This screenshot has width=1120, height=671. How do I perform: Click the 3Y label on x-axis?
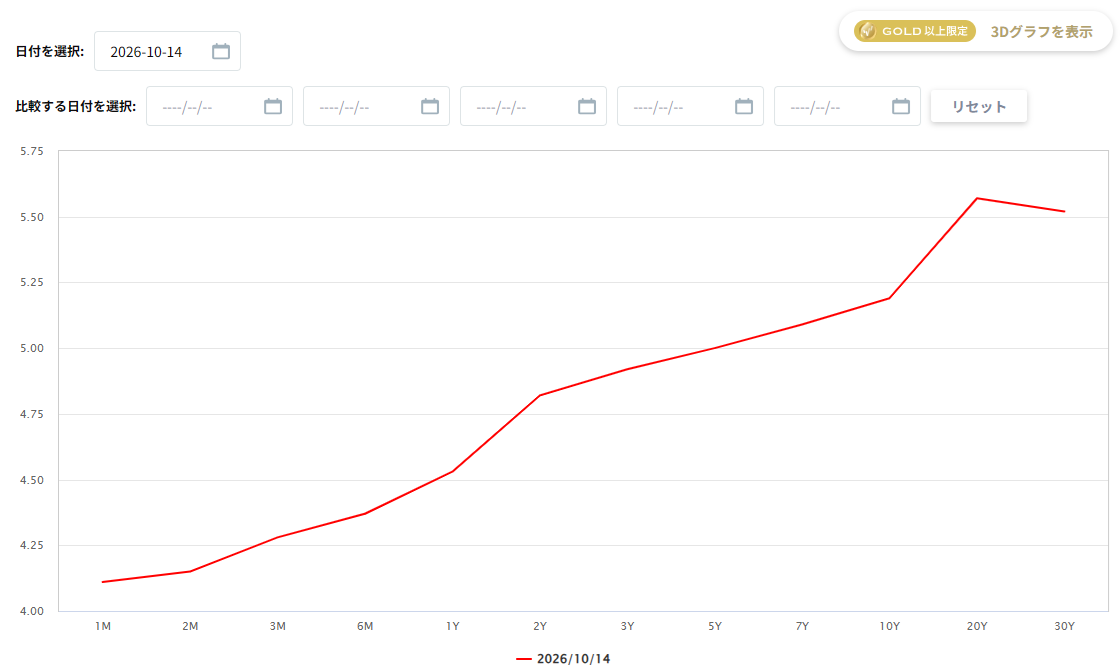[627, 626]
